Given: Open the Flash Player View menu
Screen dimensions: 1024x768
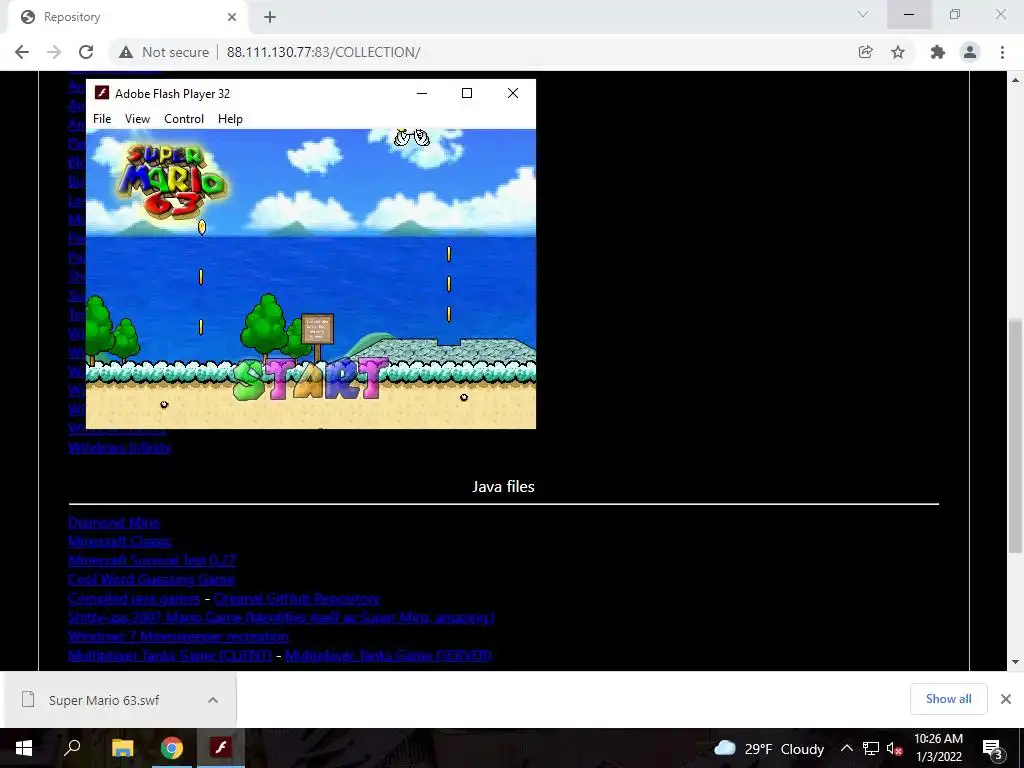Looking at the screenshot, I should (137, 119).
